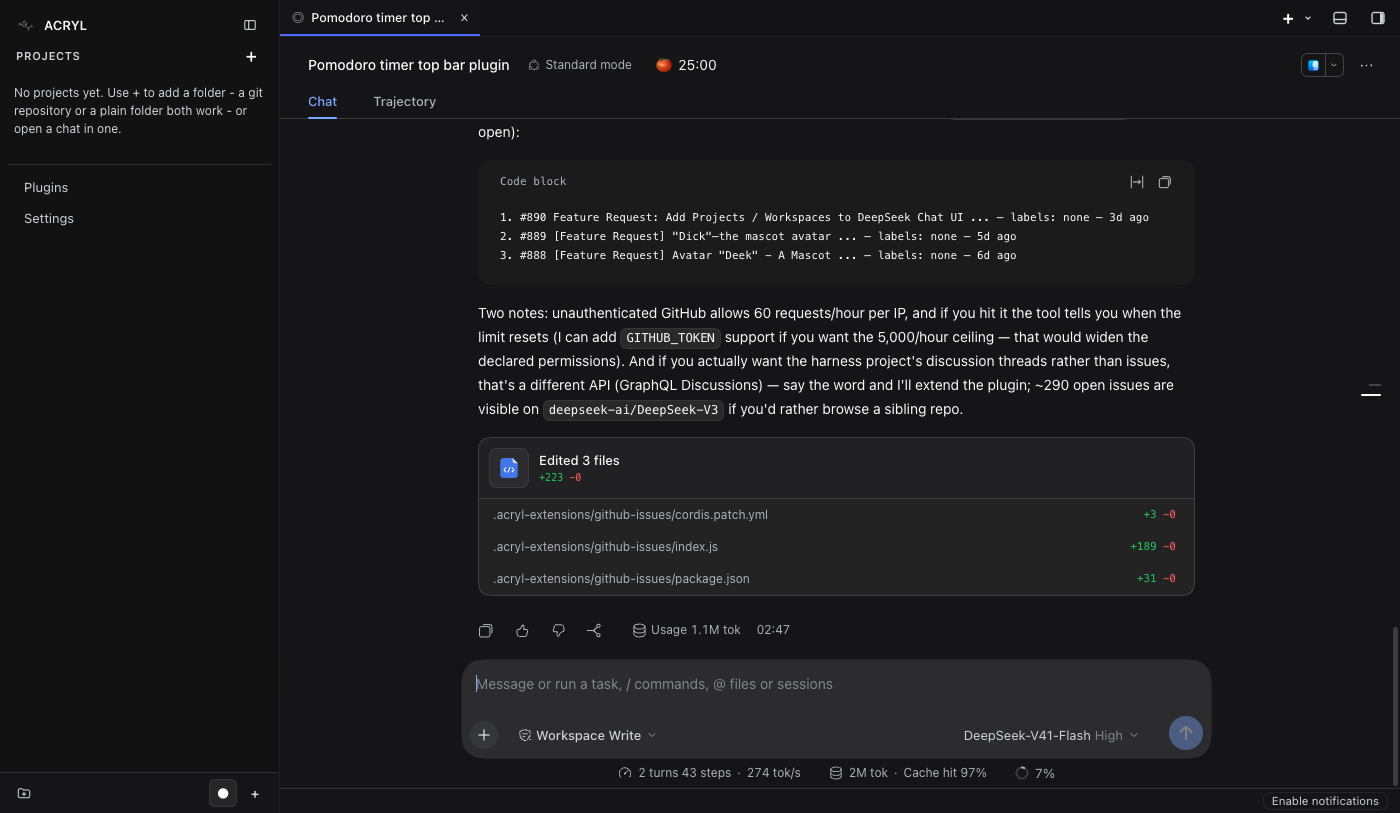Expand the new tab dropdown arrow
This screenshot has height=813, width=1400.
coord(1308,18)
